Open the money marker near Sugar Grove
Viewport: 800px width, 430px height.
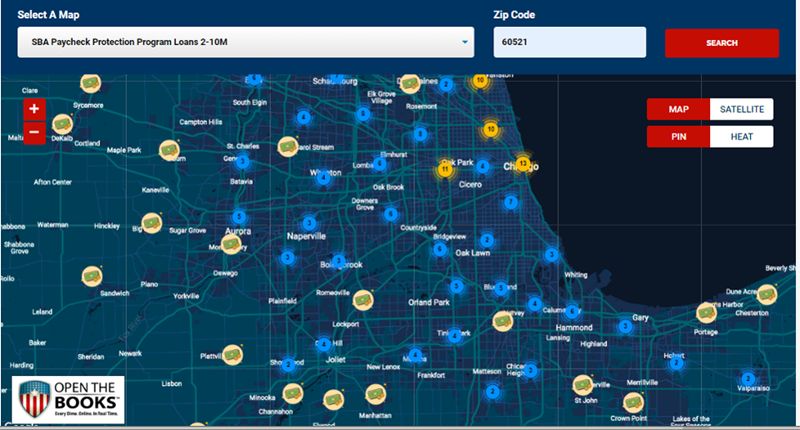tap(152, 223)
